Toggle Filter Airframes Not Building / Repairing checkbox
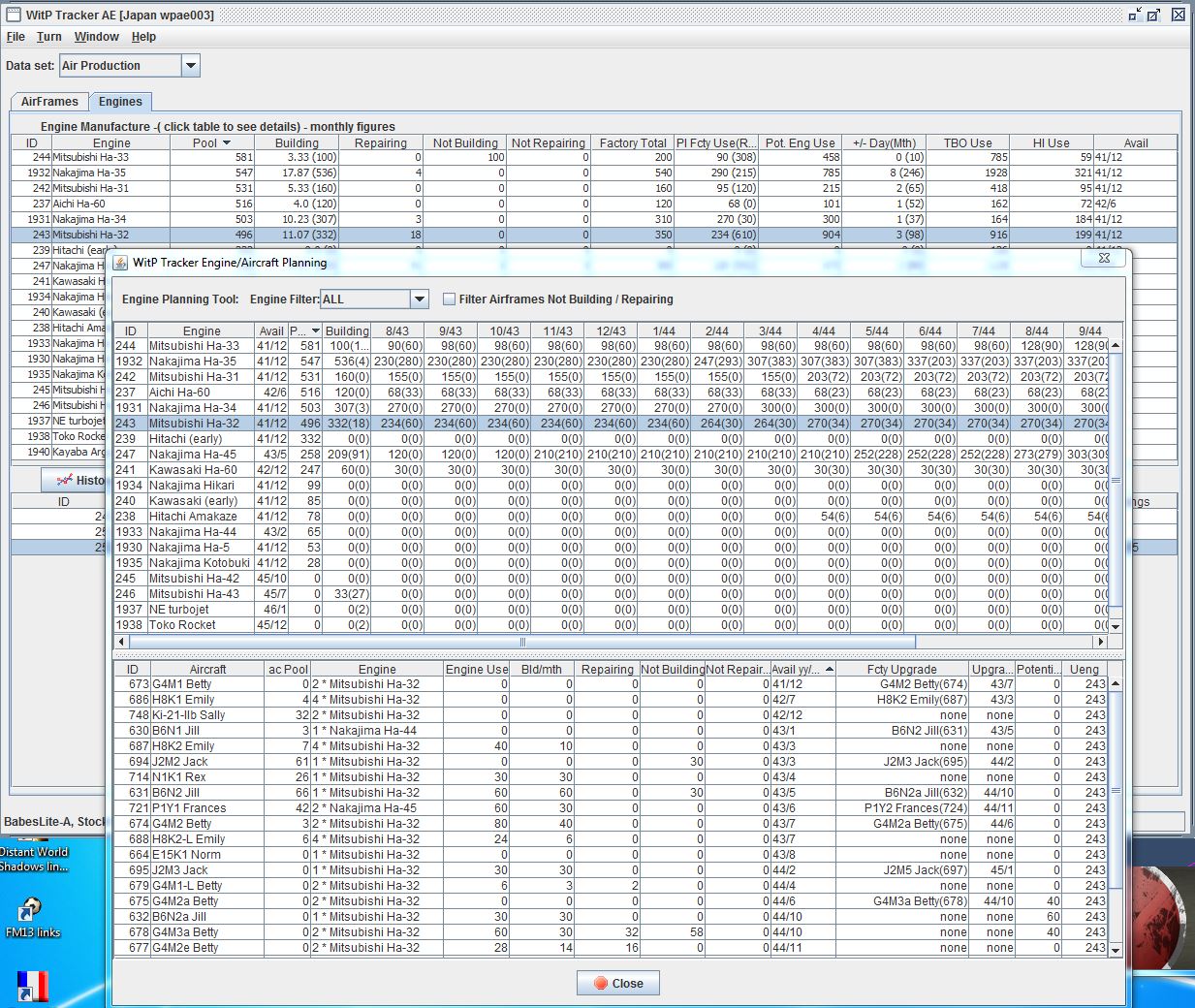Image resolution: width=1195 pixels, height=1008 pixels. pyautogui.click(x=449, y=299)
